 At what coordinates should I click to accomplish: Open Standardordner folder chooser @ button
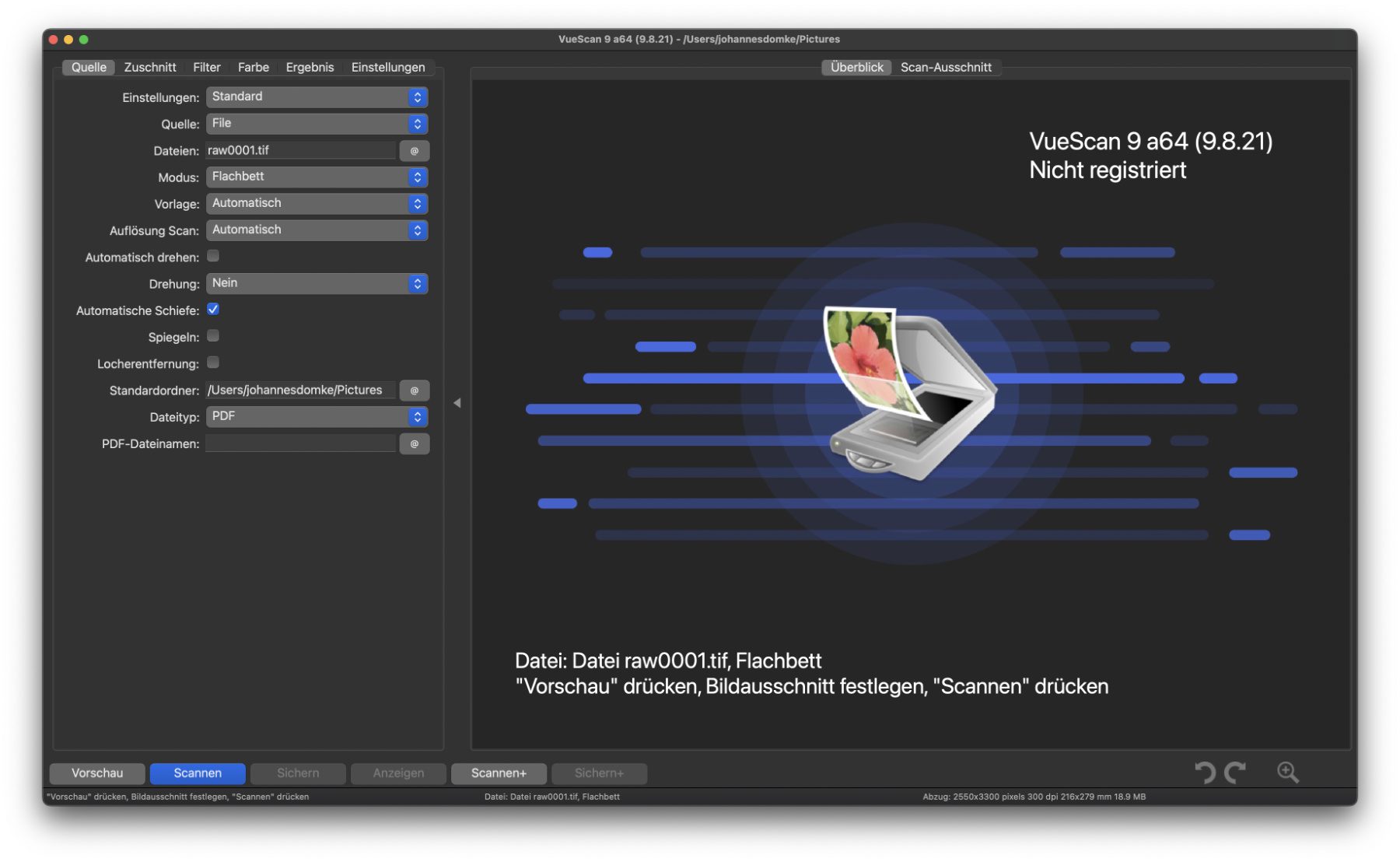point(415,391)
